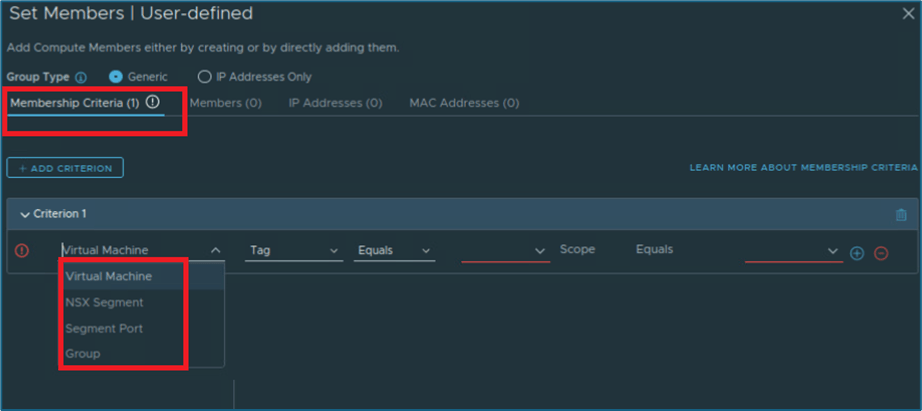Screen dimensions: 922x411
Task: Open the Equals operator dropdown
Action: [394, 250]
